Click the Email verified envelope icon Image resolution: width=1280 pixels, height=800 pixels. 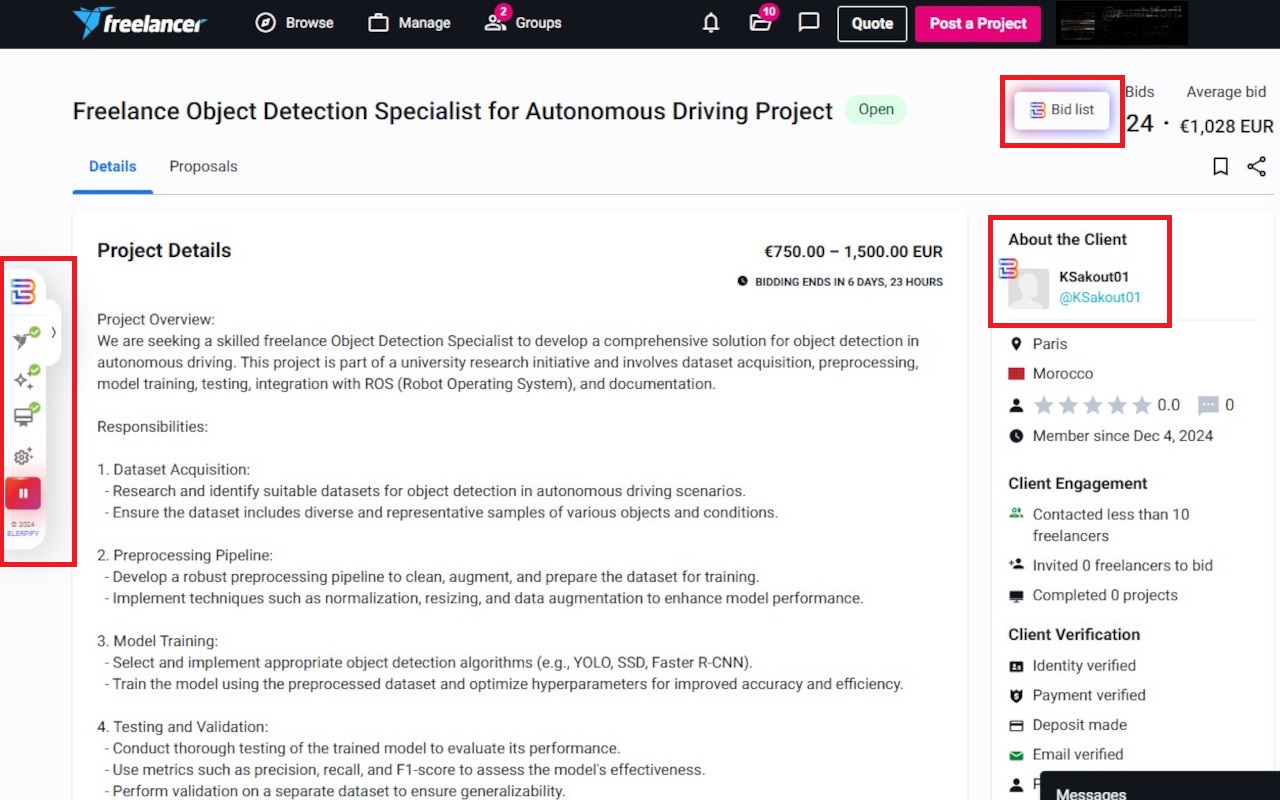(x=1016, y=755)
